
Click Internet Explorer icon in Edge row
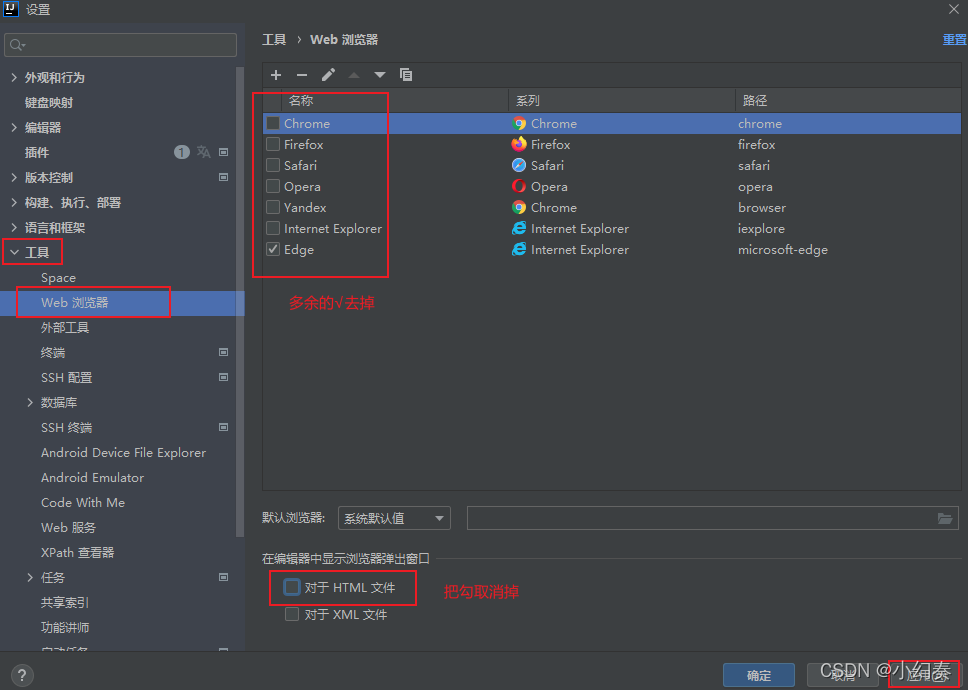[x=519, y=249]
